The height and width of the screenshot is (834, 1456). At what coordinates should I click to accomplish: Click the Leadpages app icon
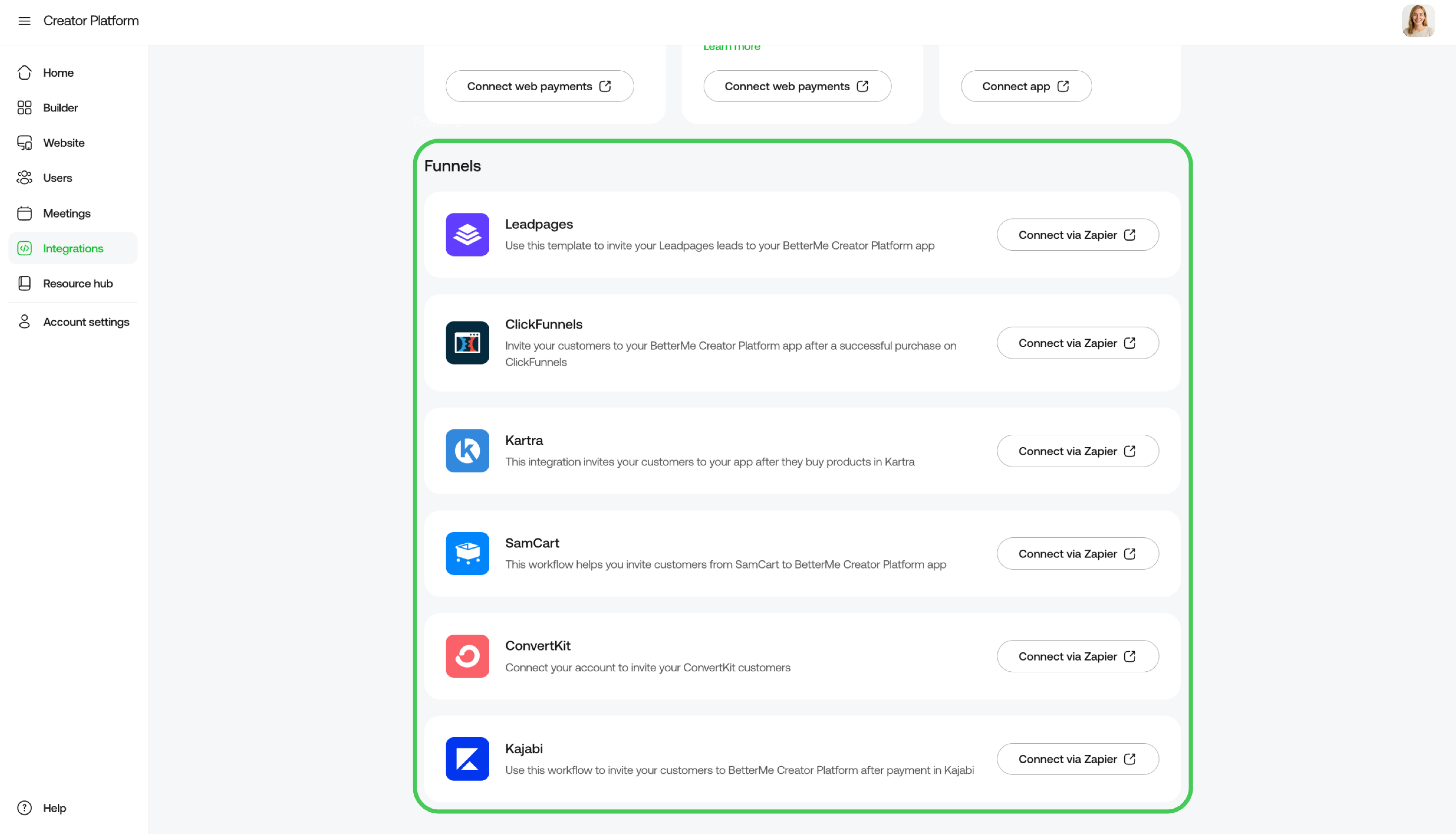(x=467, y=235)
